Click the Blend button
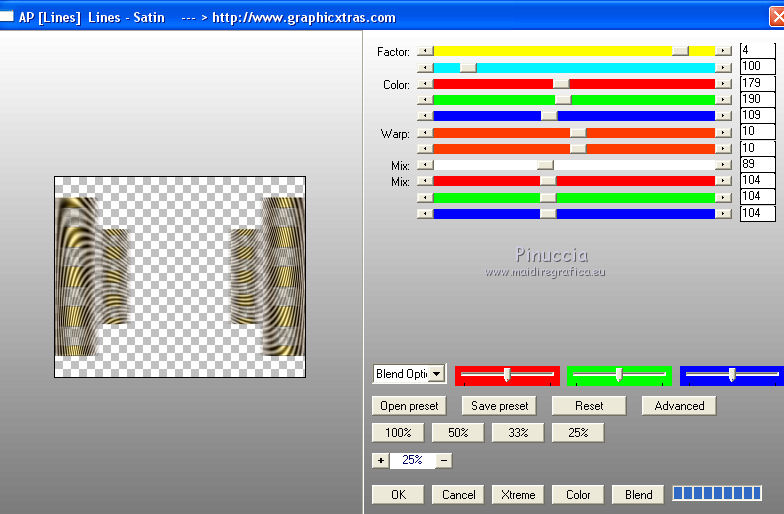Viewport: 784px width, 514px height. pyautogui.click(x=638, y=494)
